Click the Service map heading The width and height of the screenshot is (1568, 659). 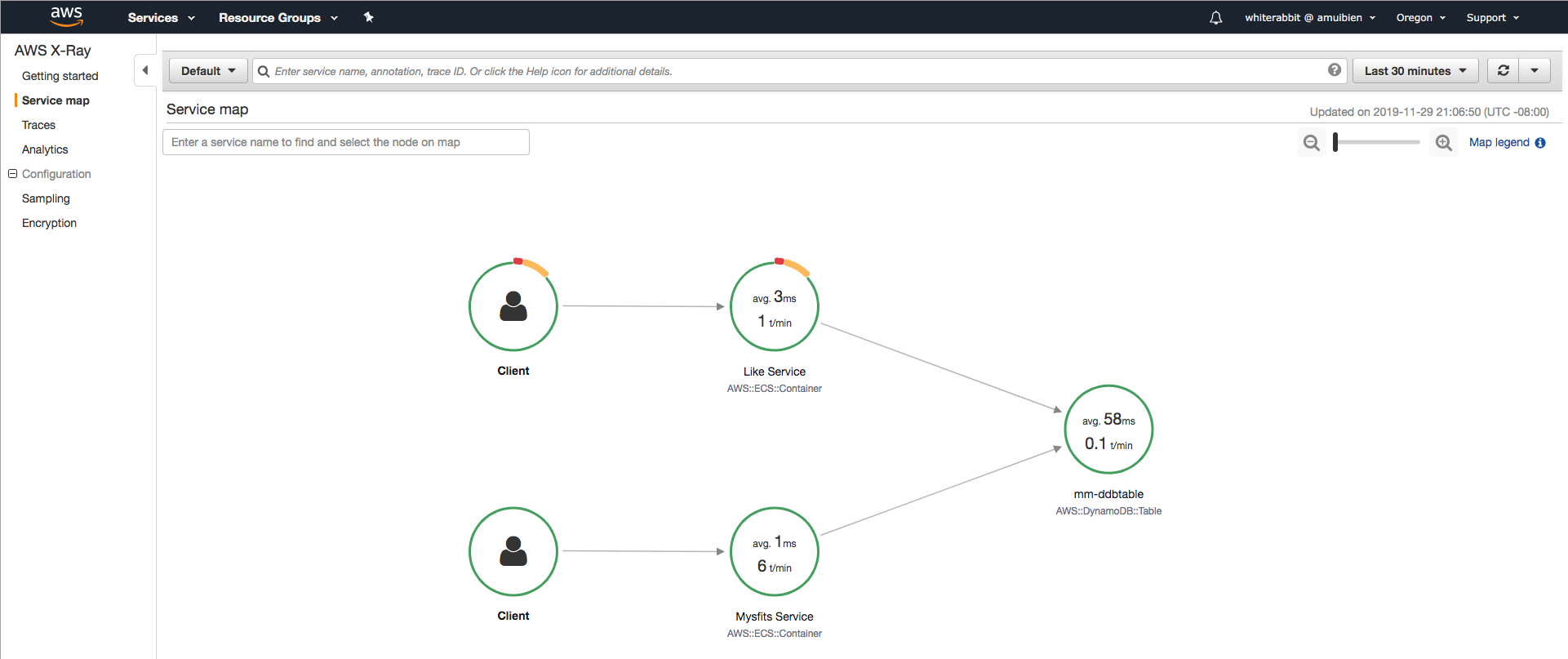click(207, 109)
